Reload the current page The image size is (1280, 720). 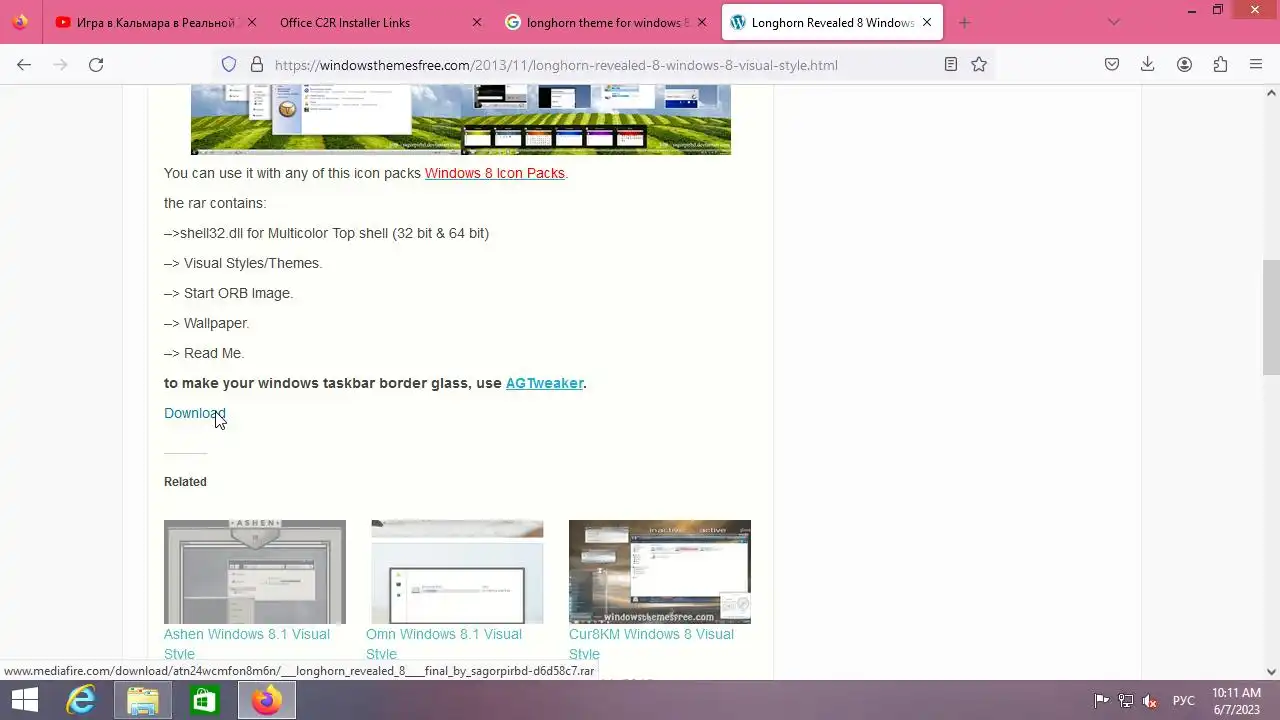(x=96, y=64)
